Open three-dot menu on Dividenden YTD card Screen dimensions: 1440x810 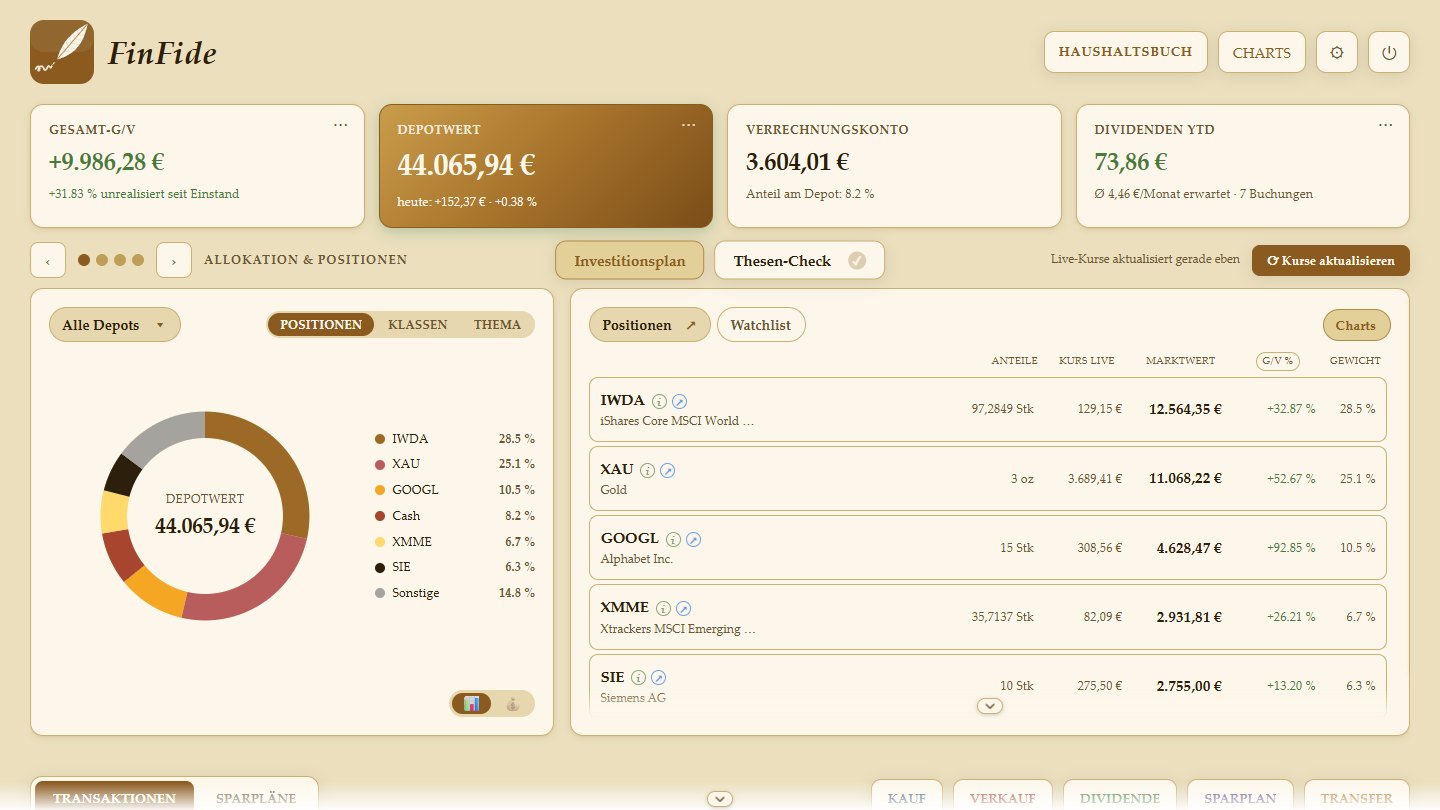pyautogui.click(x=1385, y=125)
